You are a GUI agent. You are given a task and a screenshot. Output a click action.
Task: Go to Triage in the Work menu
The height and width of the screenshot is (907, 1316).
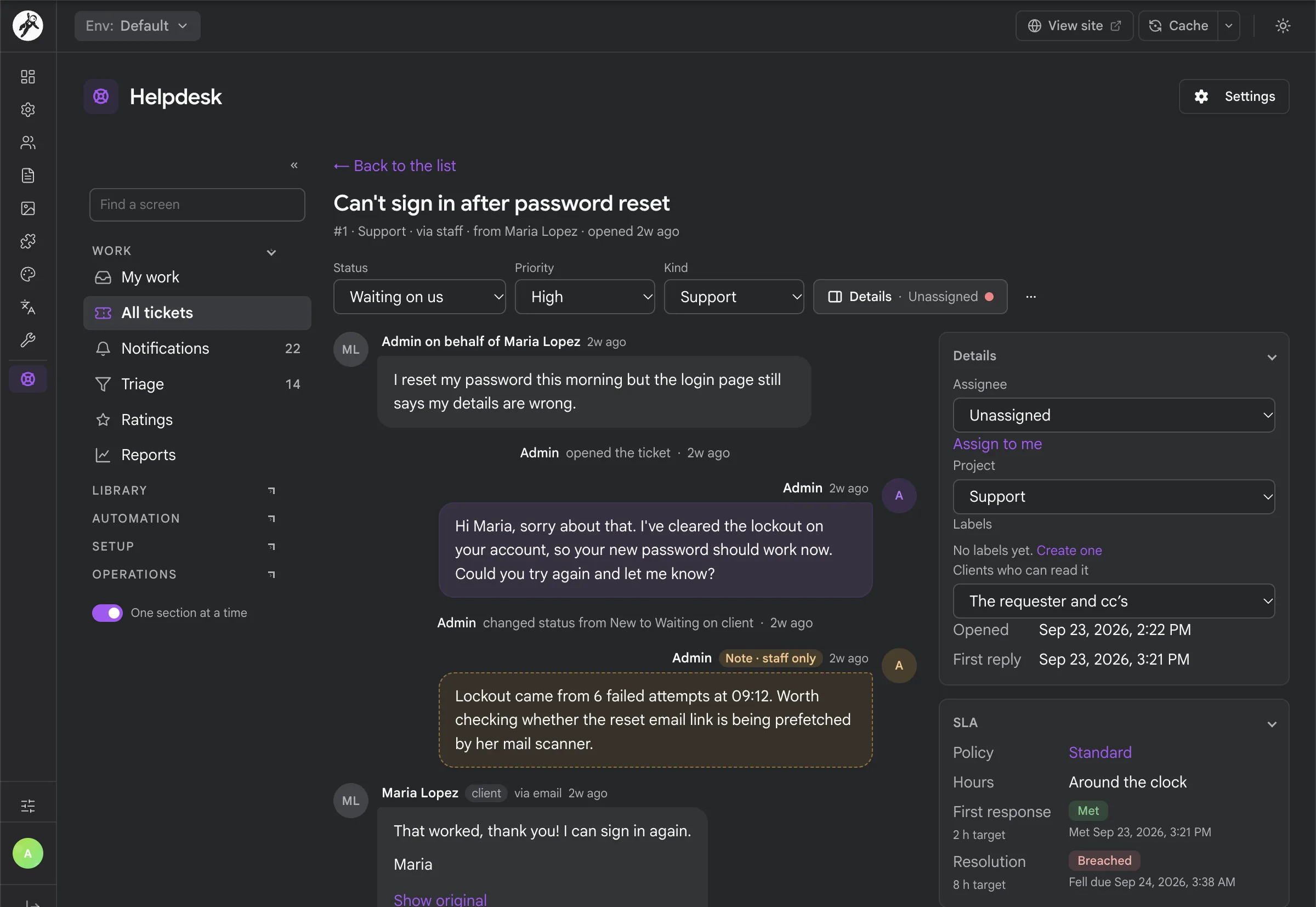pos(197,384)
